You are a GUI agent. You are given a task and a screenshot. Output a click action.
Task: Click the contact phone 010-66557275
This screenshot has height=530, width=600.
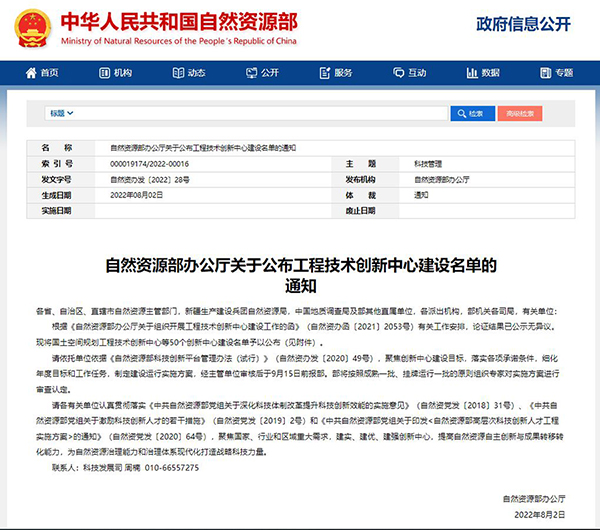pos(172,468)
